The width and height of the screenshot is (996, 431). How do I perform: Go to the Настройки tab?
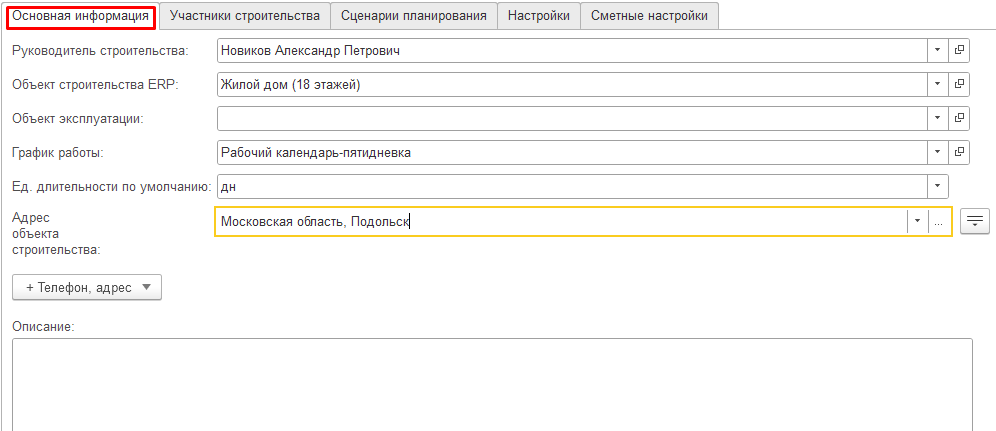[x=538, y=16]
